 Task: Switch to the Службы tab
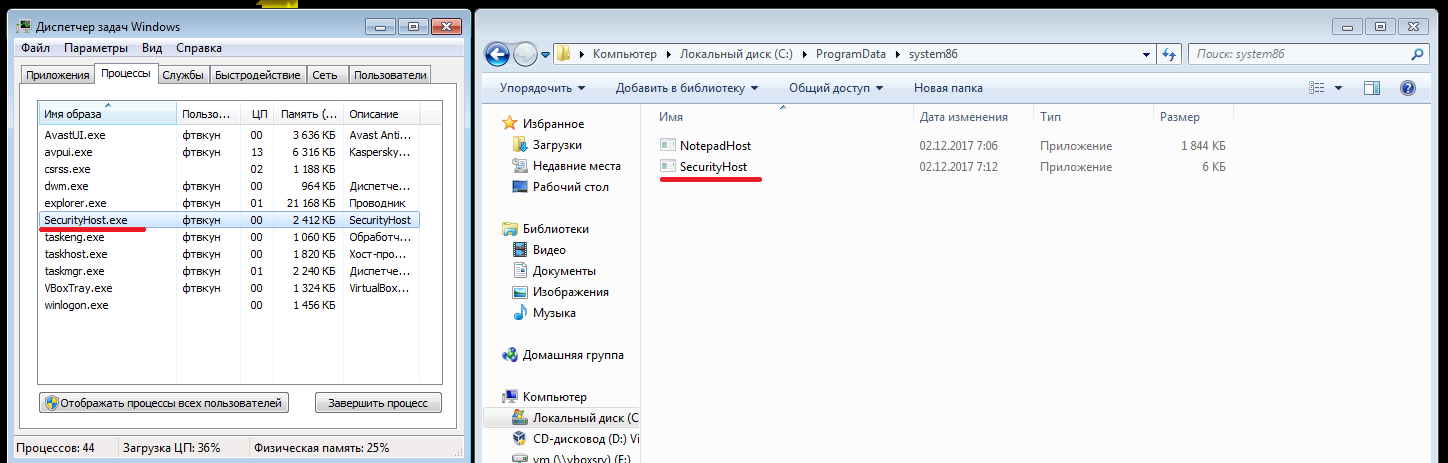183,75
